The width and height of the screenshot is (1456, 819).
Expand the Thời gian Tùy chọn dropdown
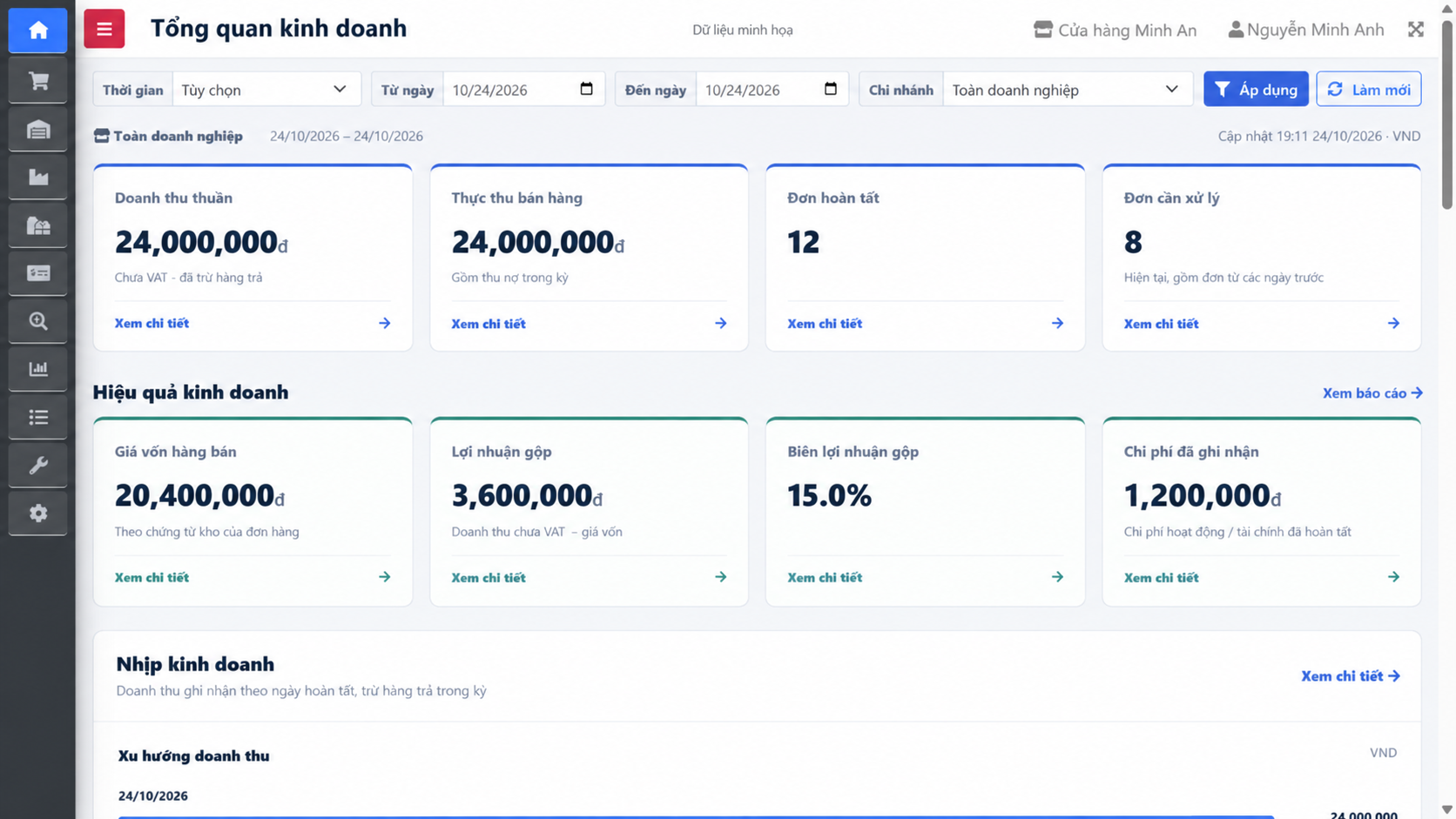(266, 90)
